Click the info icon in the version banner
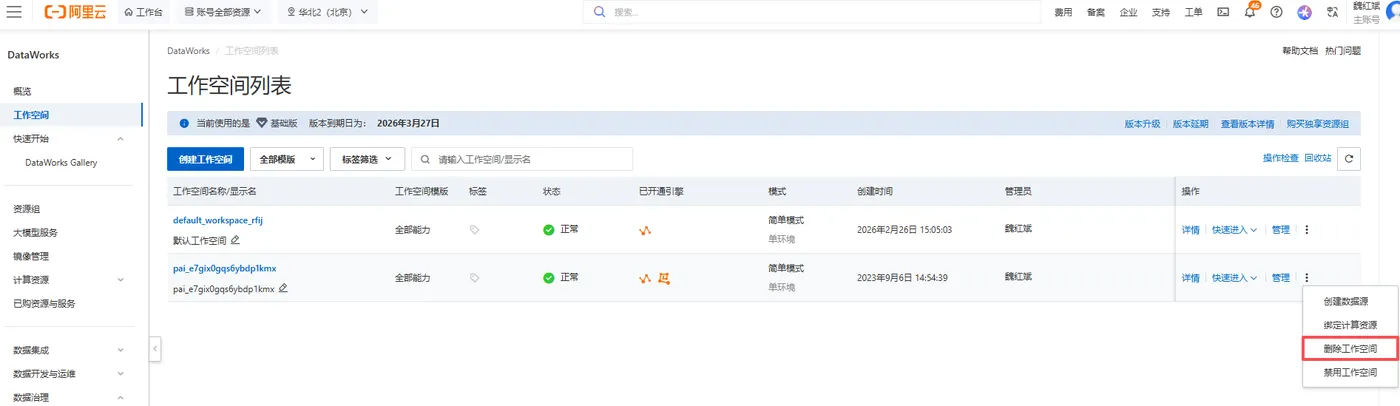The image size is (1400, 406). point(184,123)
